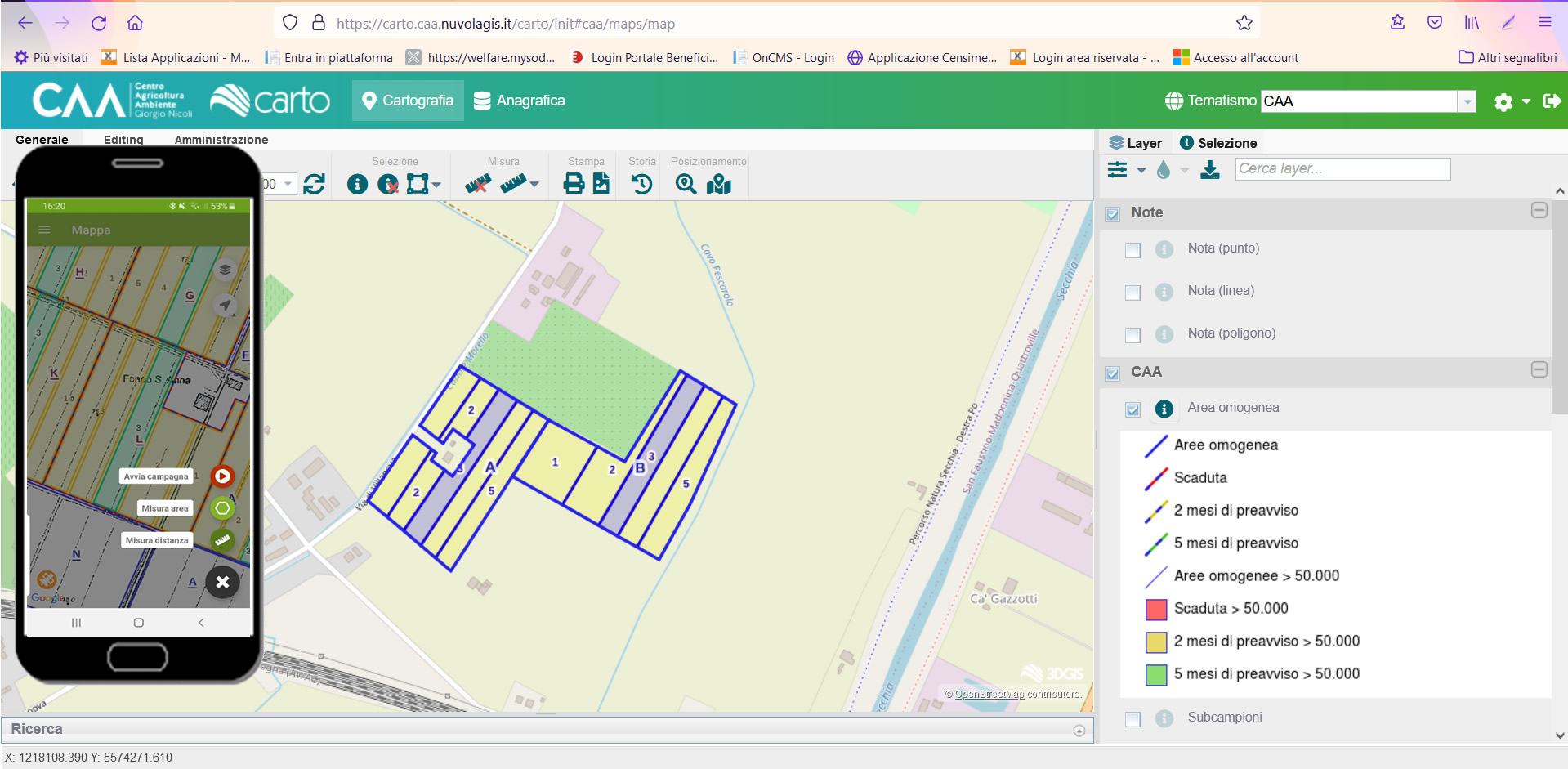Open the polygon selection tool
This screenshot has height=769, width=1568.
click(x=417, y=184)
